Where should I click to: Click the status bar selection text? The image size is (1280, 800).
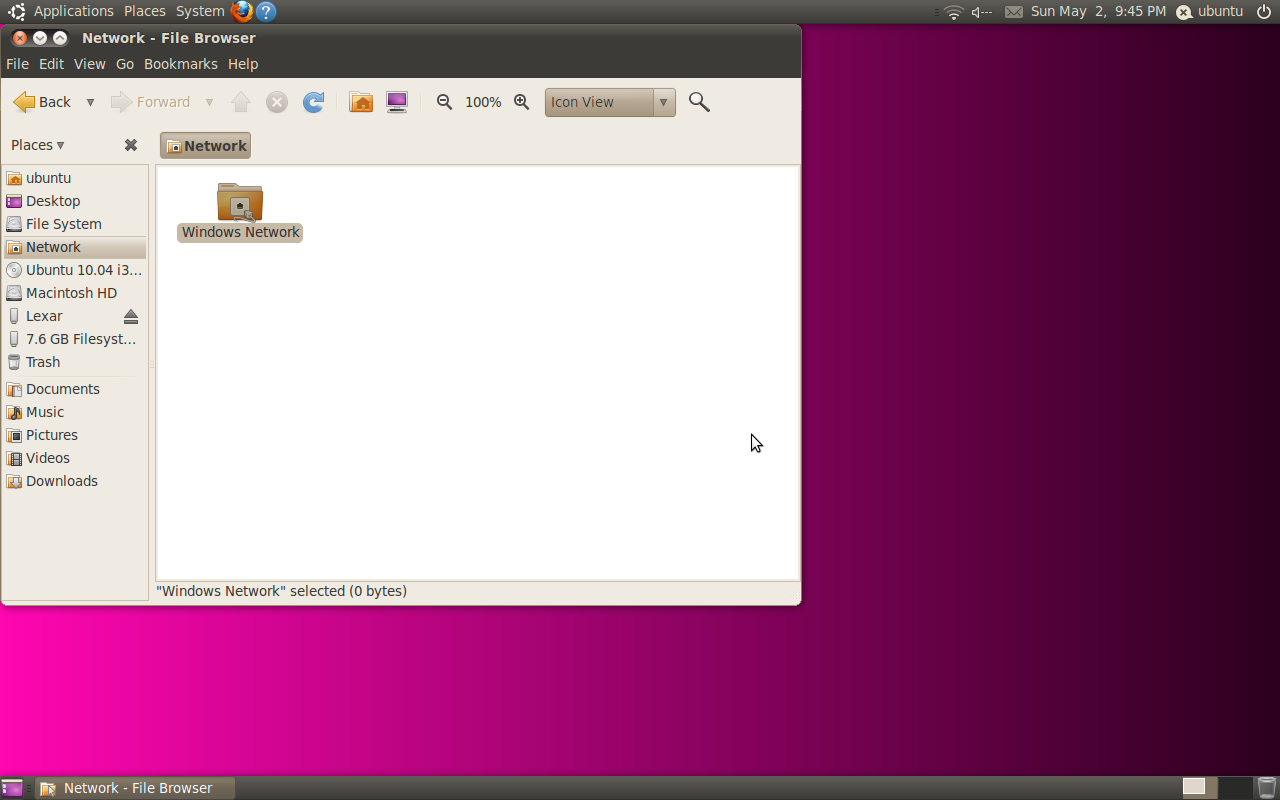[x=281, y=591]
